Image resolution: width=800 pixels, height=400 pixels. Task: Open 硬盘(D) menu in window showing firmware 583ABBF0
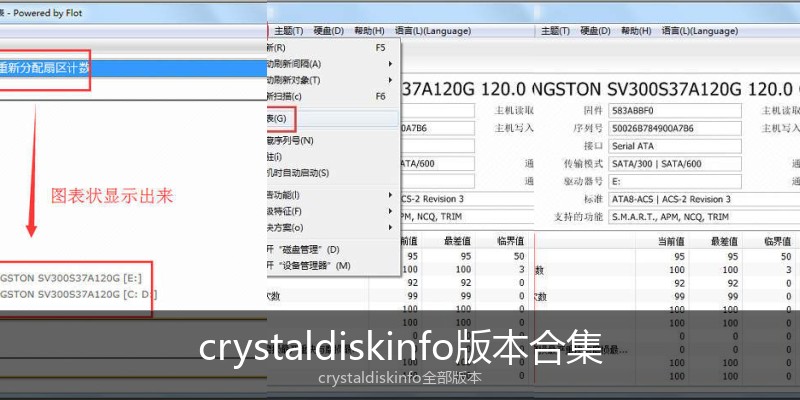click(x=595, y=31)
